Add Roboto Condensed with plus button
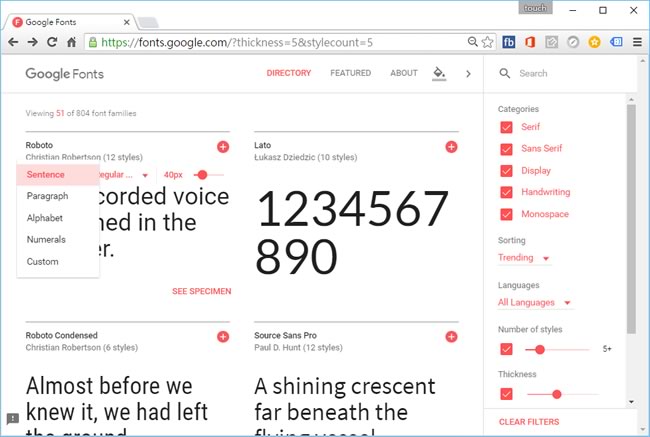 point(223,337)
